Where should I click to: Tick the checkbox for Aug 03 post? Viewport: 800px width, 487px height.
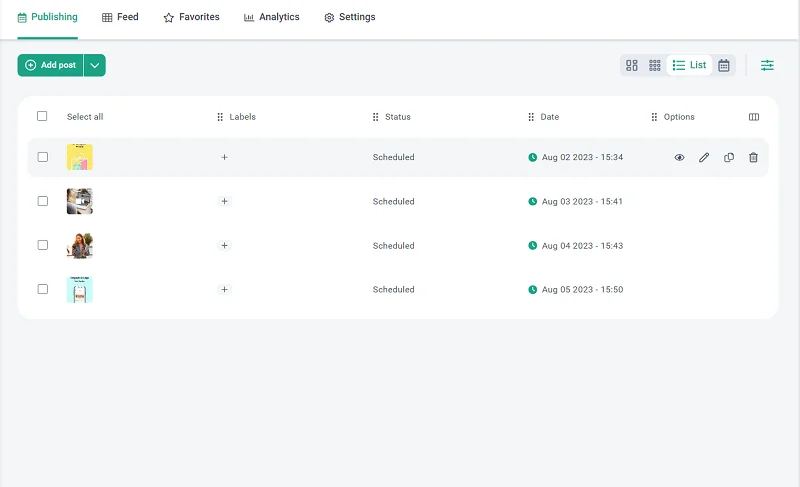point(42,201)
